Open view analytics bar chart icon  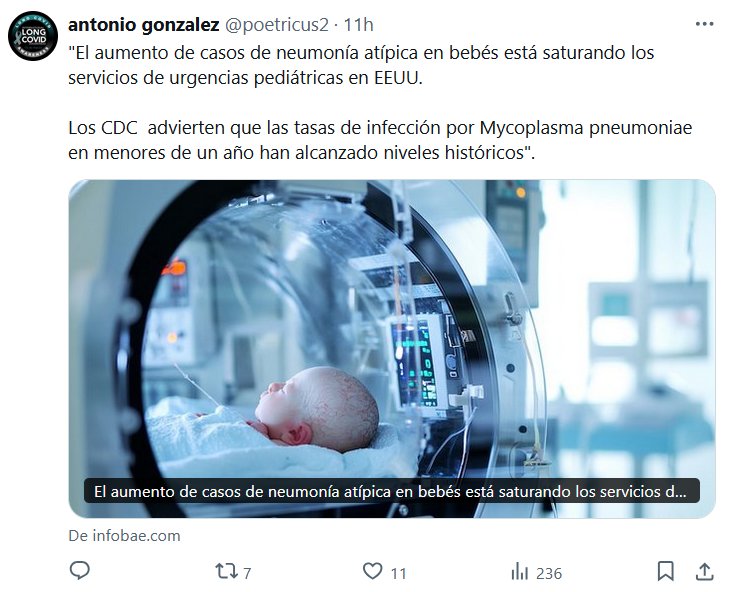(520, 571)
